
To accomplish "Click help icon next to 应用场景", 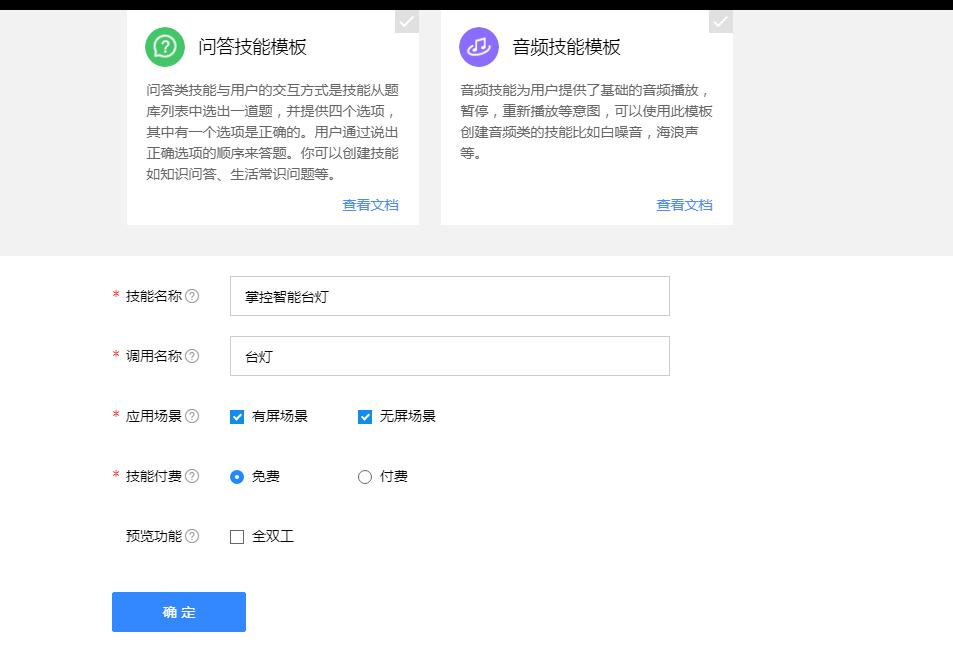I will [192, 416].
